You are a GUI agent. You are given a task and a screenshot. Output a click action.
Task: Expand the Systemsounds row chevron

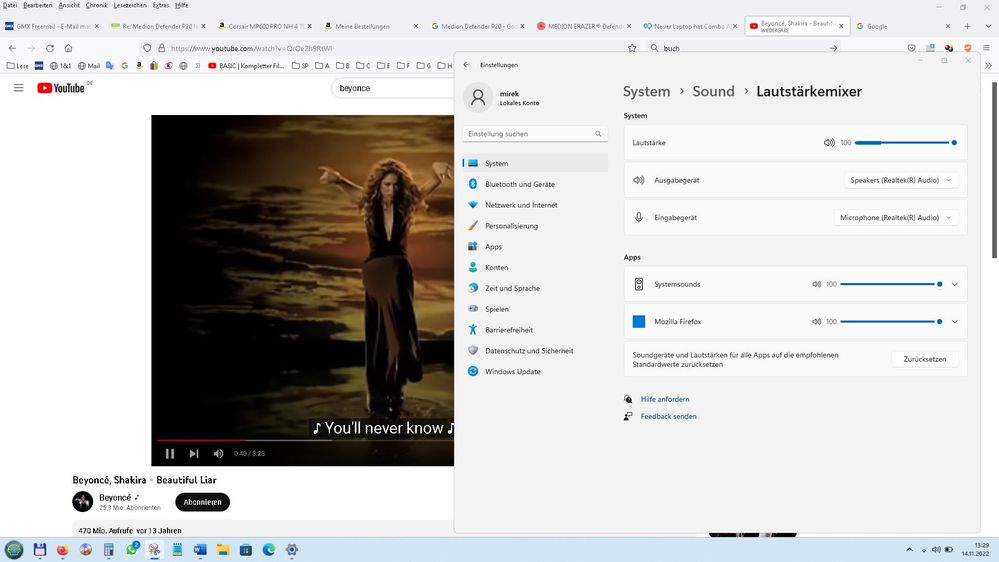coord(955,284)
